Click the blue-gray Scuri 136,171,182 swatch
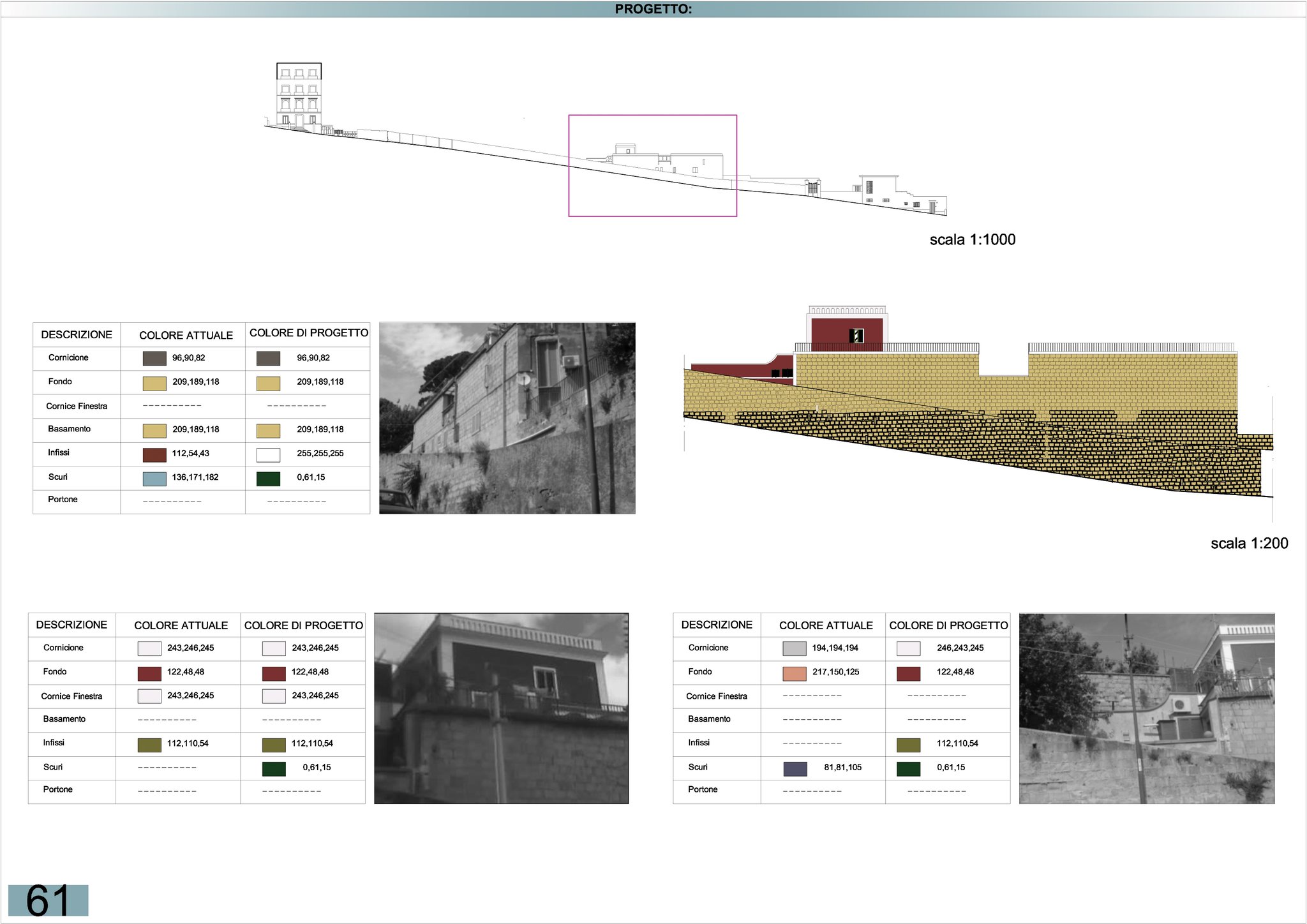Screen dimensions: 1307x924 pos(154,478)
